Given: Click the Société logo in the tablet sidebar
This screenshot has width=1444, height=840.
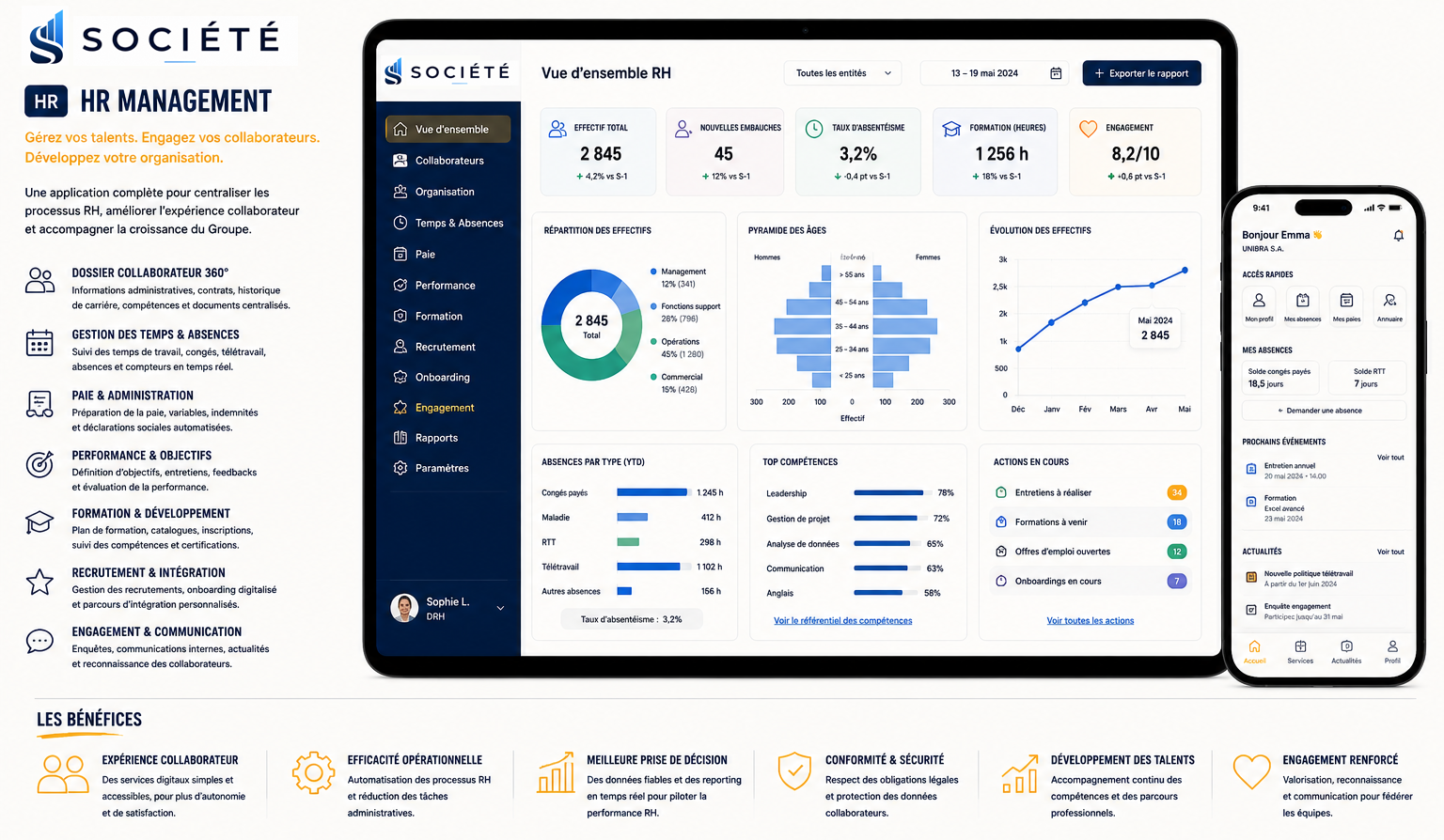Looking at the screenshot, I should (447, 71).
